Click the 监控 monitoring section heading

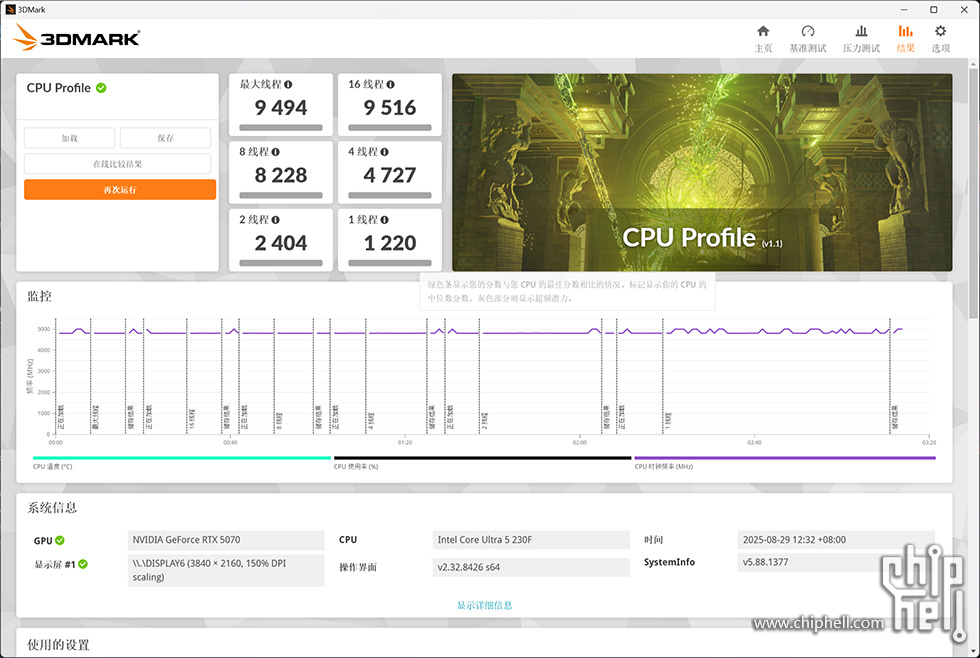(39, 296)
